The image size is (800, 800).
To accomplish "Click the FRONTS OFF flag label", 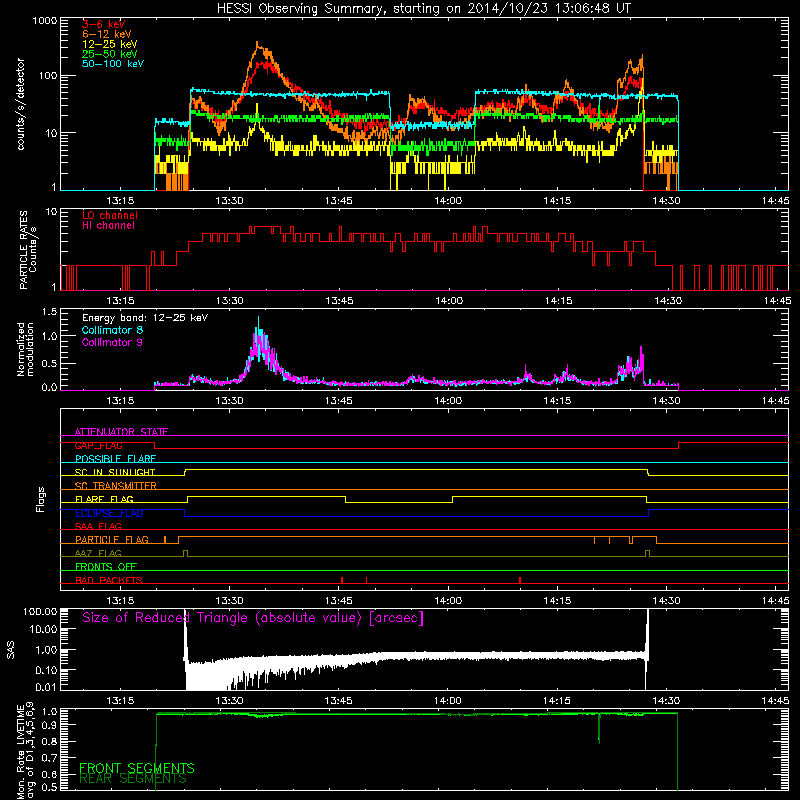I will pos(106,567).
